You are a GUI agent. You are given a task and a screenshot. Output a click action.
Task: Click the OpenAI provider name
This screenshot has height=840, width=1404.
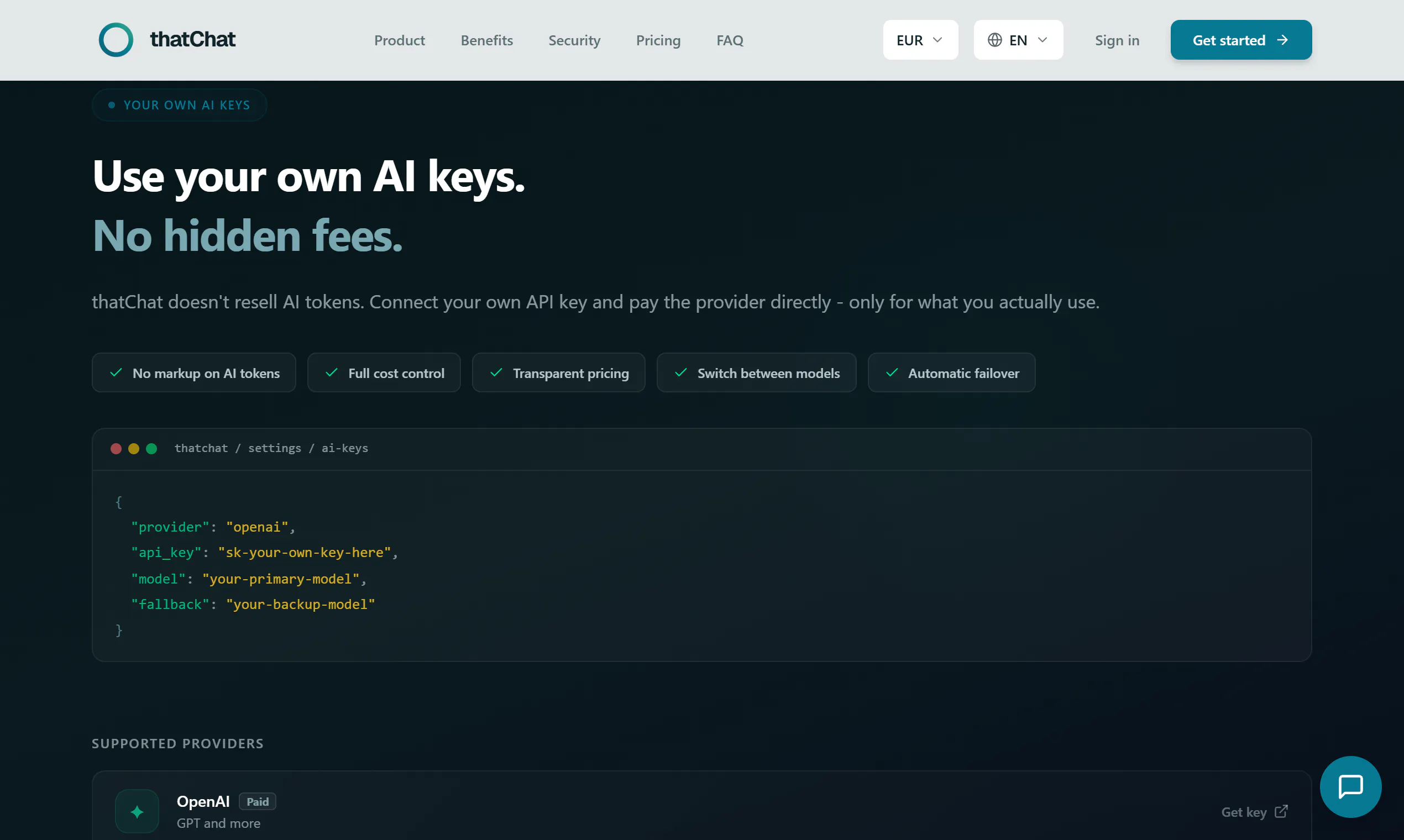coord(203,801)
